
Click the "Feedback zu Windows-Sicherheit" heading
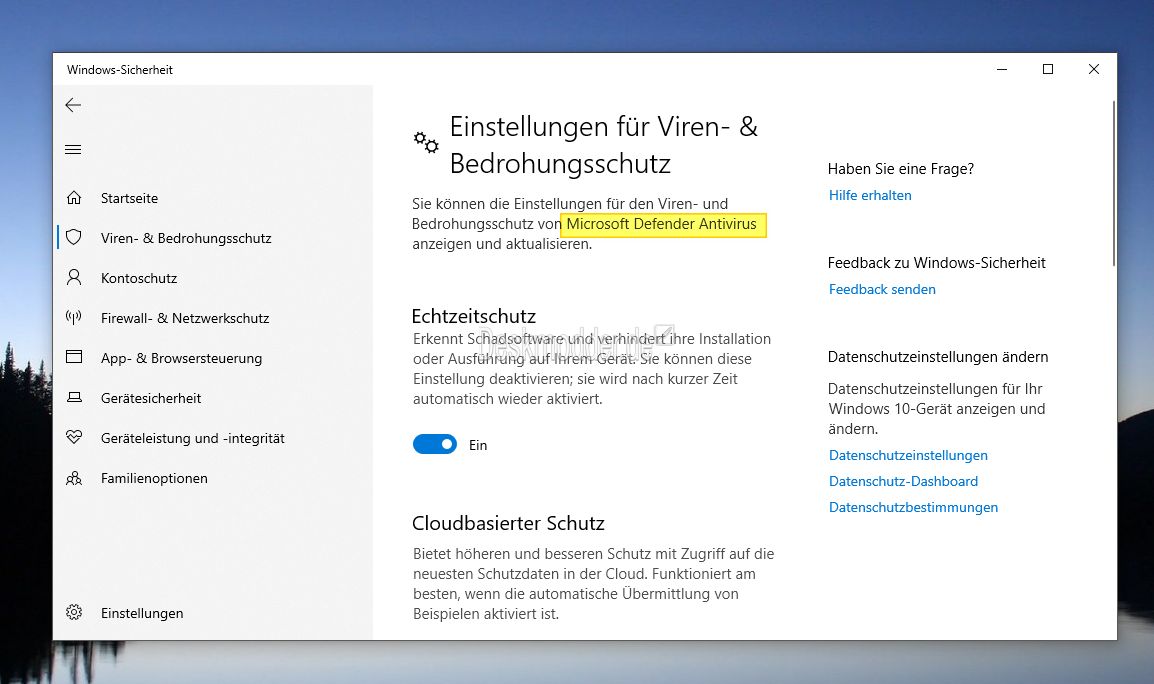tap(936, 263)
